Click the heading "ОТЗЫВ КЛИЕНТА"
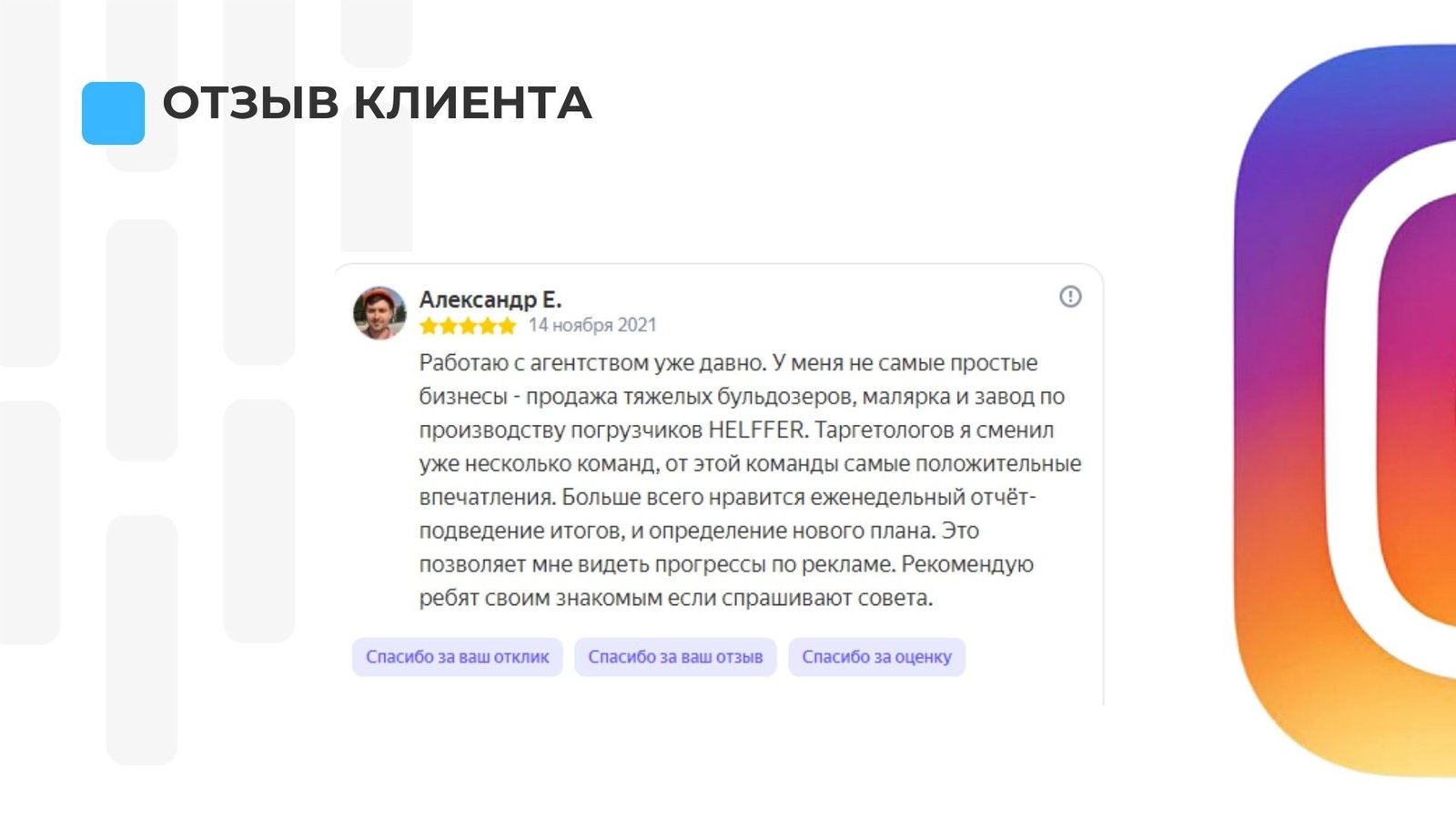The image size is (1456, 819). pyautogui.click(x=377, y=103)
